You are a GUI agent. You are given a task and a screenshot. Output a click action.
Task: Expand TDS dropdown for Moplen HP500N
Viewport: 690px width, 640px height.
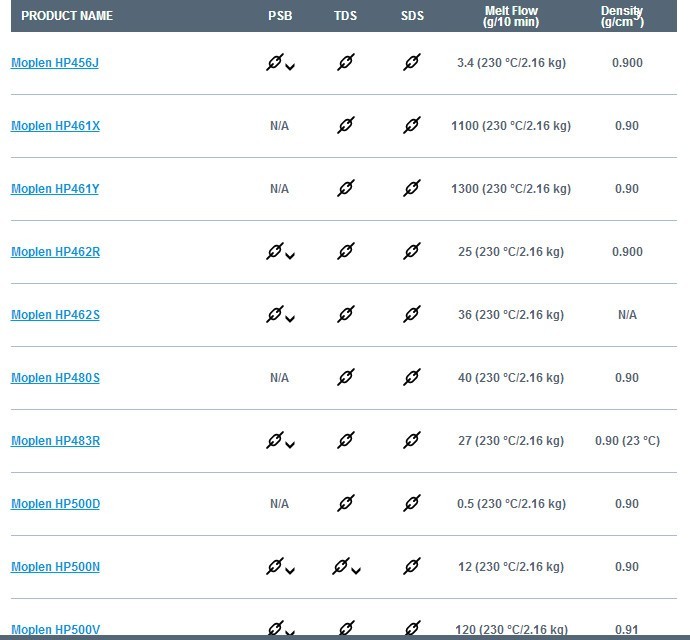pos(356,570)
